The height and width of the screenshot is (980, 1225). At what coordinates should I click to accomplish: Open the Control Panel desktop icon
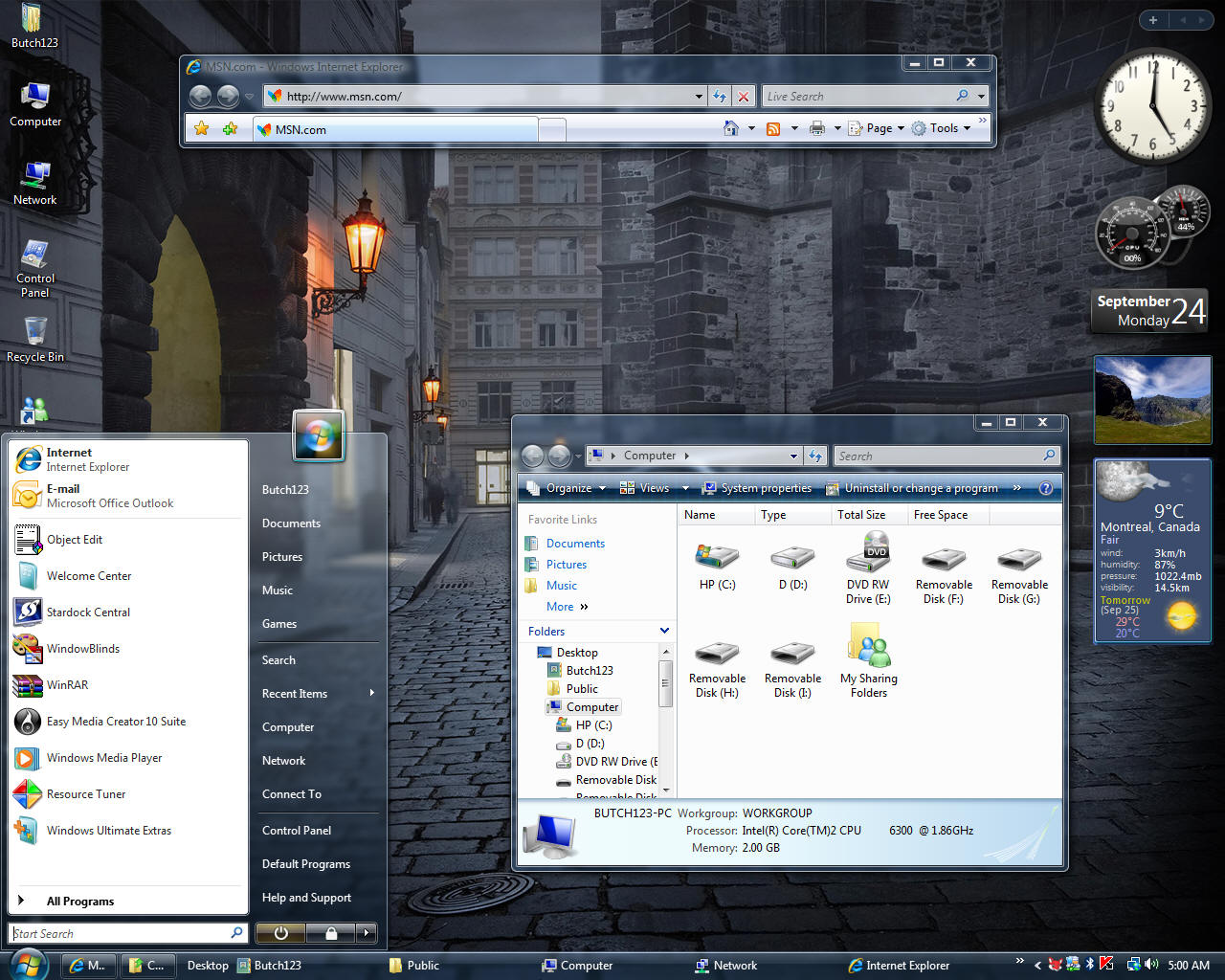(x=35, y=269)
